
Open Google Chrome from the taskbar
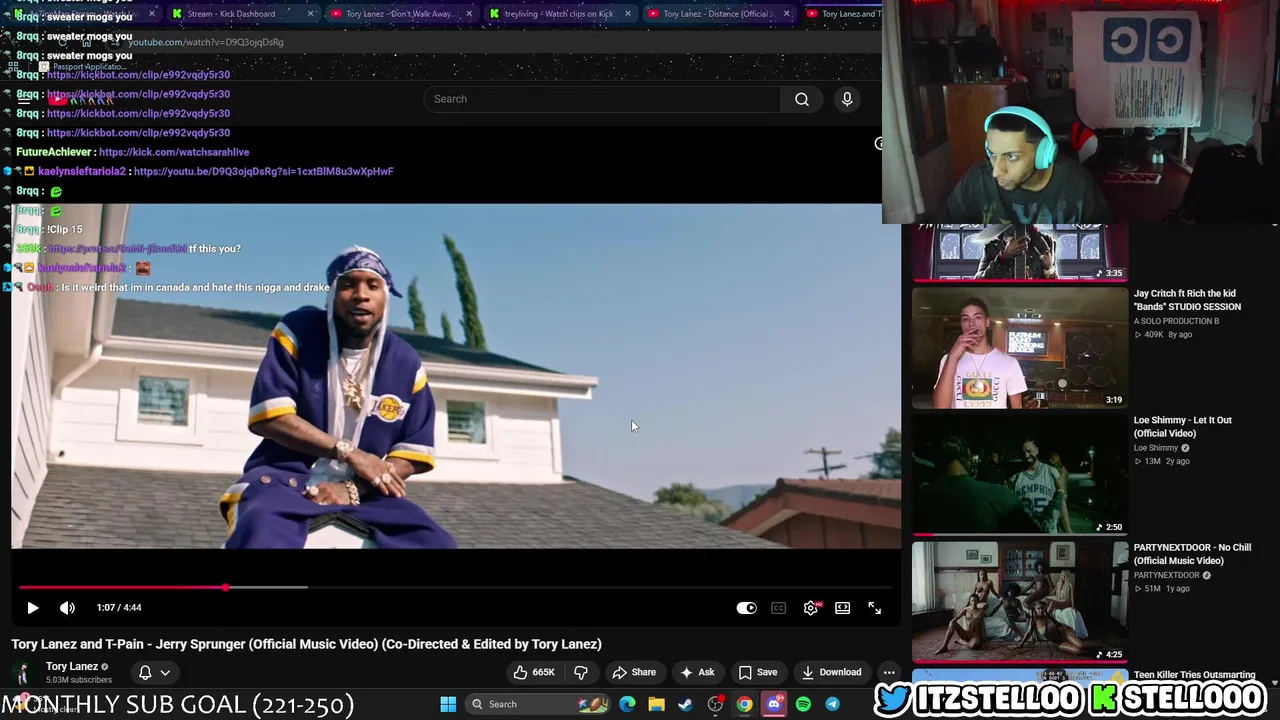coord(744,704)
